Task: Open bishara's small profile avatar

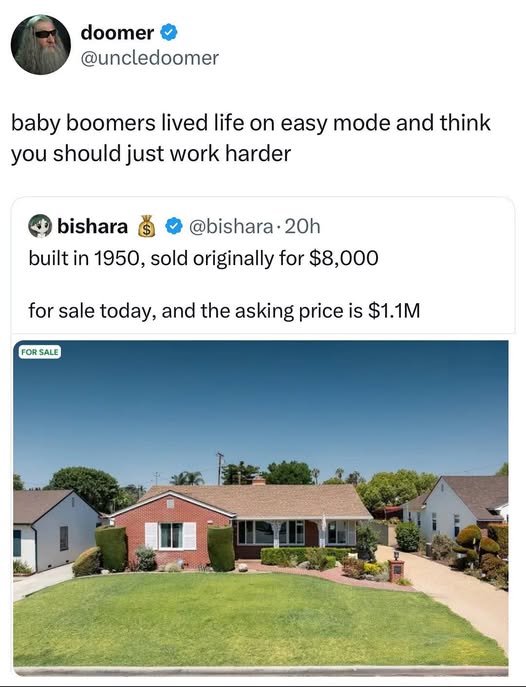Action: pos(40,226)
